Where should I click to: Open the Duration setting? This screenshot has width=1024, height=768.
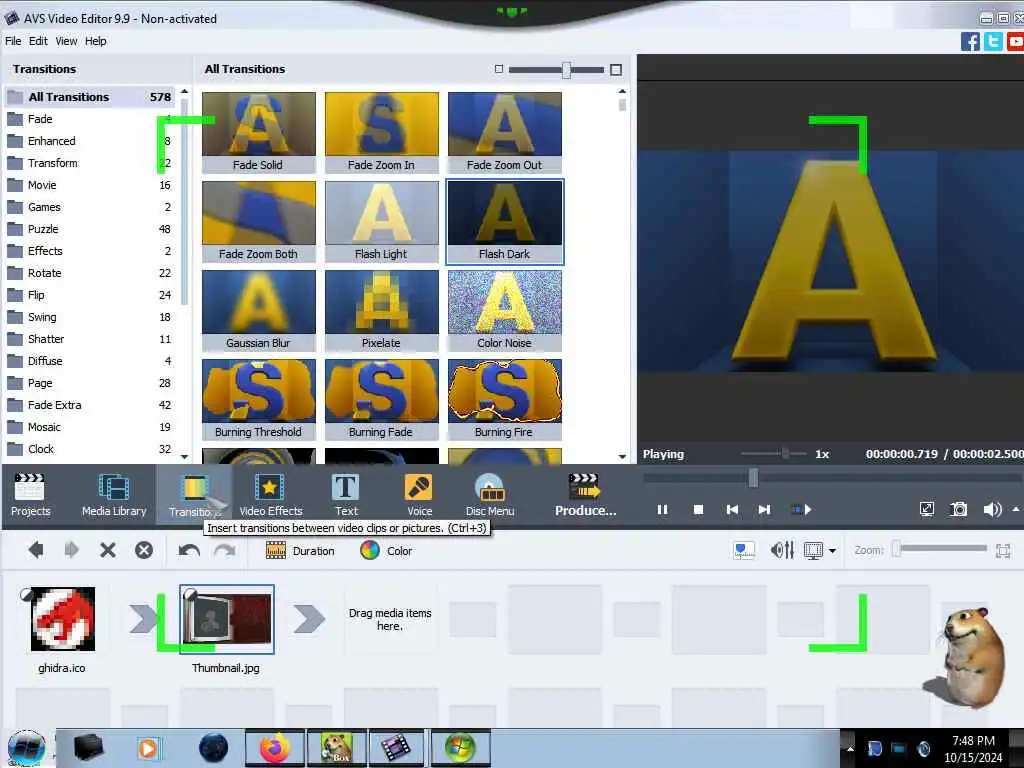point(300,551)
